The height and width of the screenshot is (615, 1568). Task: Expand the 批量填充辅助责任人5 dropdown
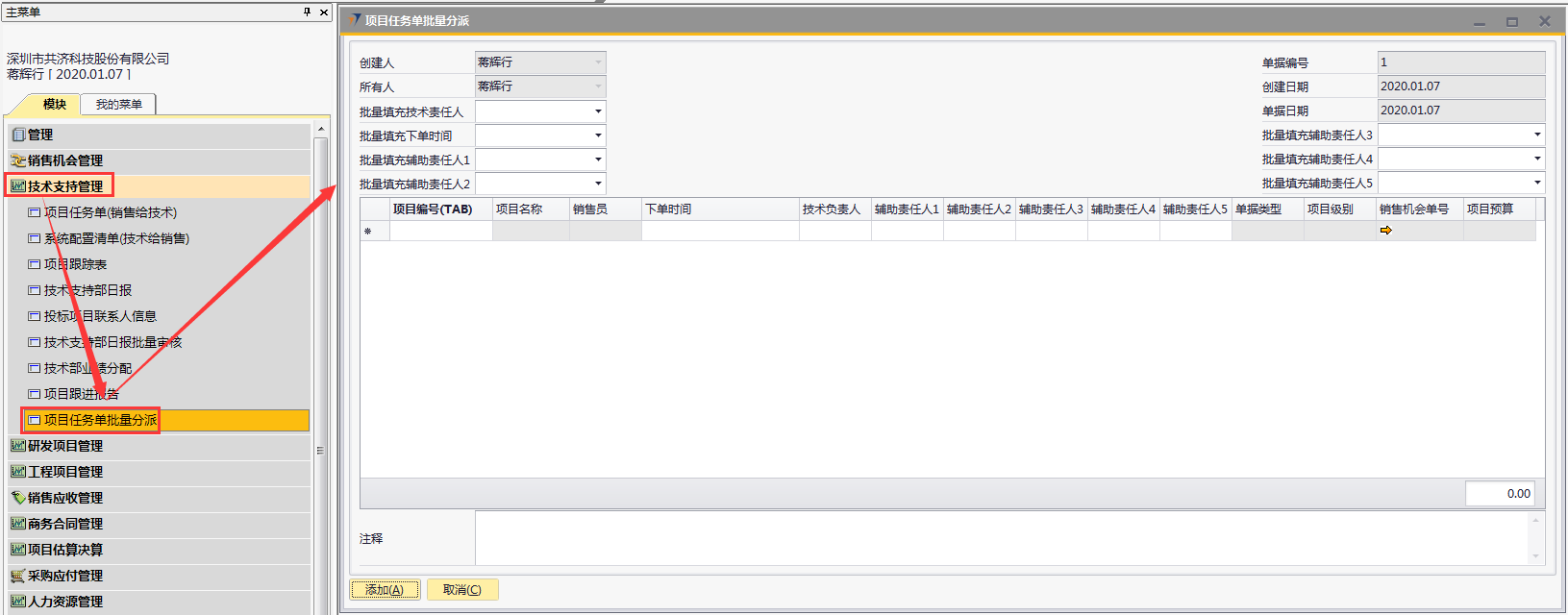[1536, 183]
